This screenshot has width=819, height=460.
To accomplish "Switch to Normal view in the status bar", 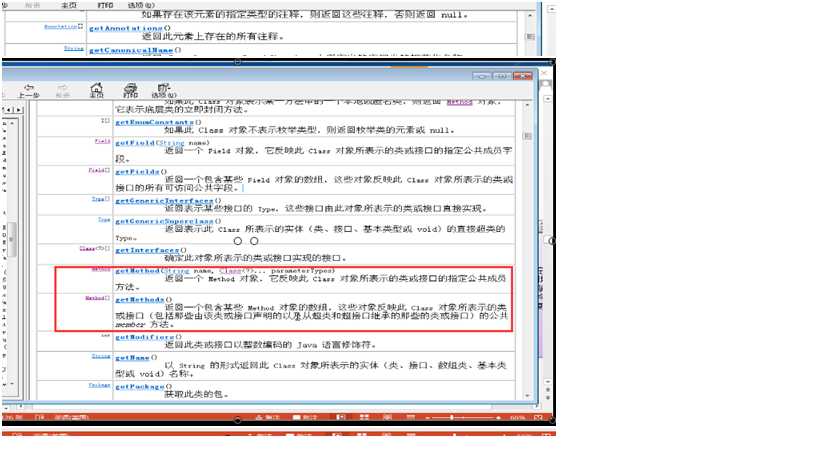I will pos(341,417).
